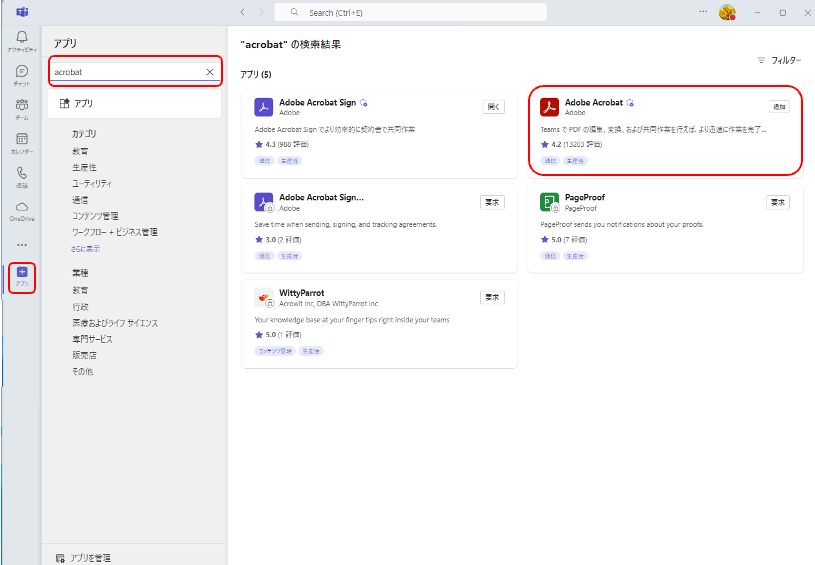The image size is (815, 565).
Task: Open Adobe Acrobat Sign with 開く button
Action: click(x=493, y=107)
